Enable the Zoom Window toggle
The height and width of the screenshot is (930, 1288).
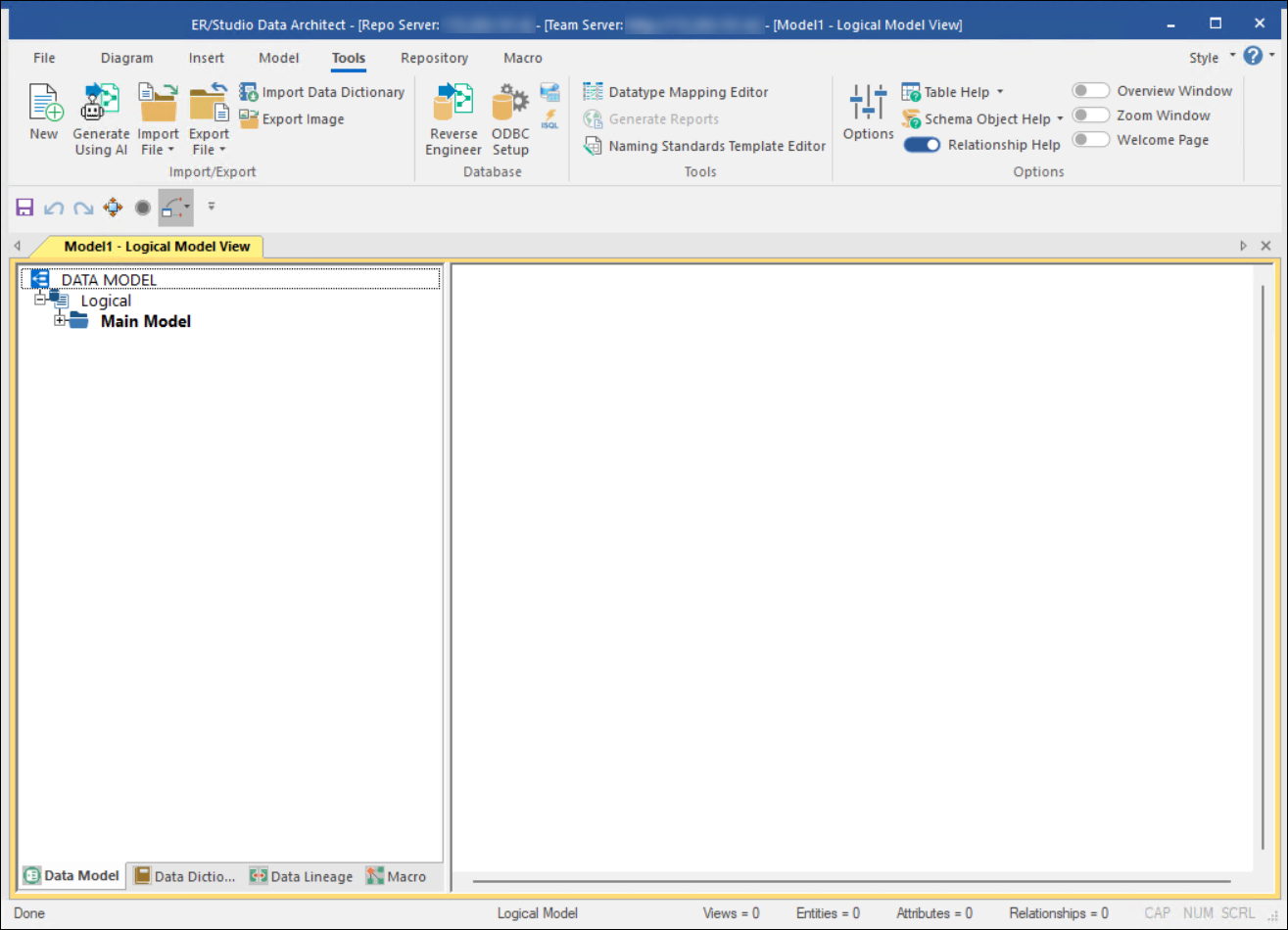1091,115
